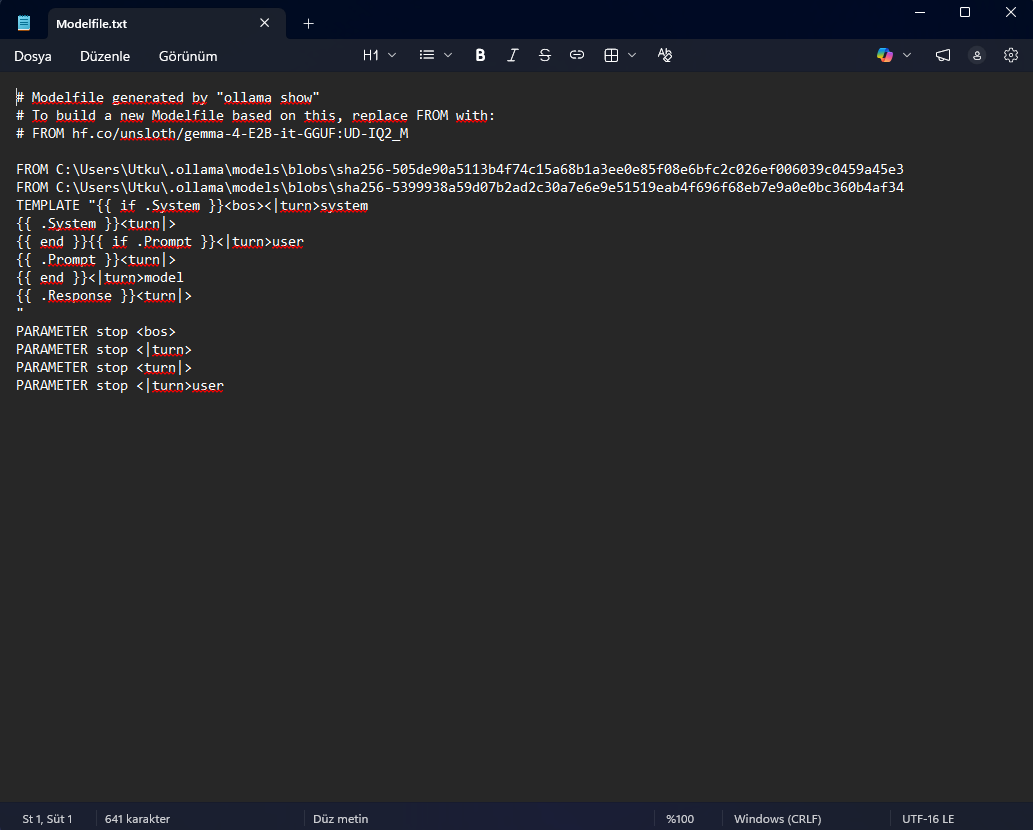Click the TEMPLATE line in the editor
The width and height of the screenshot is (1033, 830).
(x=192, y=206)
